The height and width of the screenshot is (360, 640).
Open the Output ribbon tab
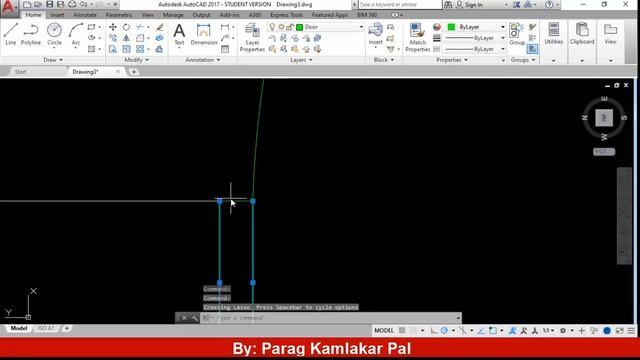(x=201, y=15)
